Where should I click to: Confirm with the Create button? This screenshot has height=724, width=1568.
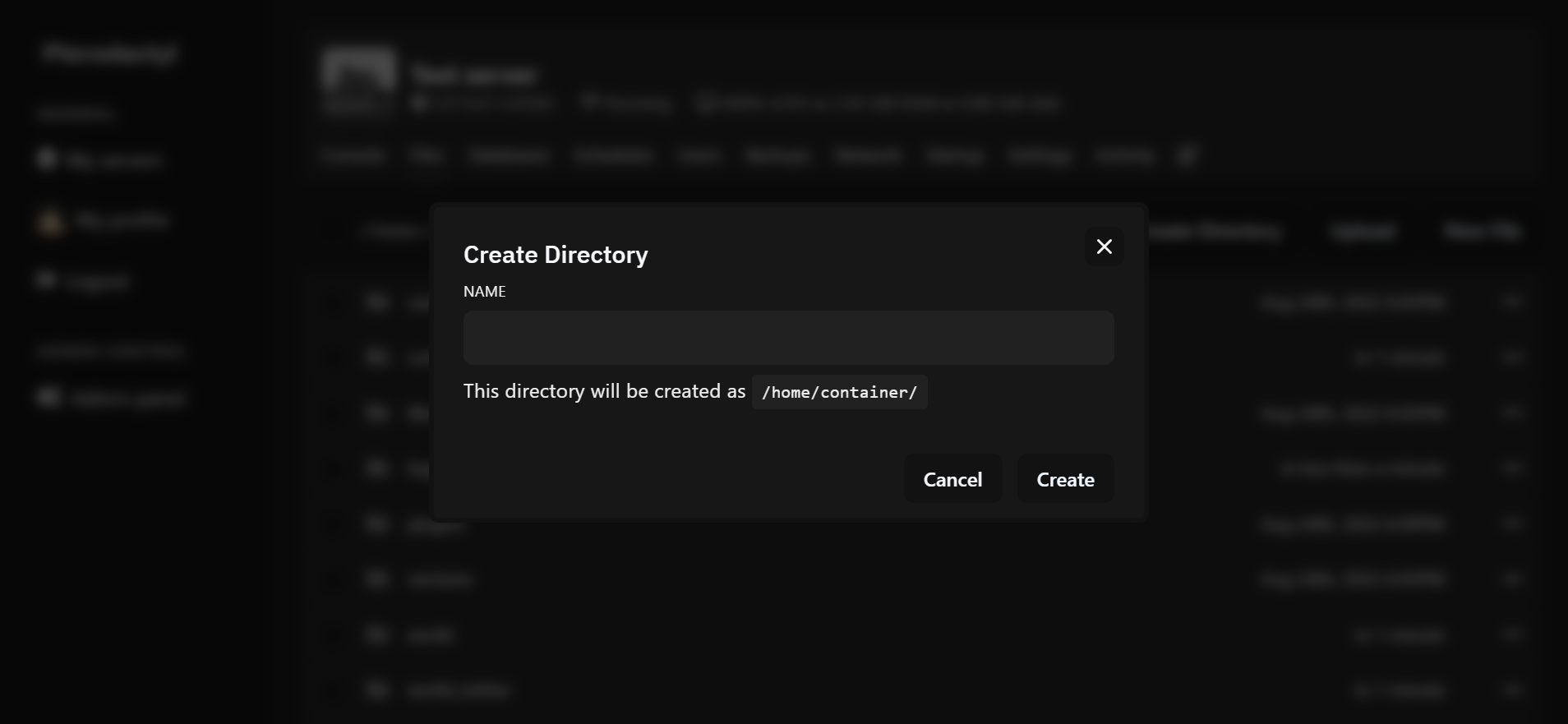pyautogui.click(x=1065, y=479)
